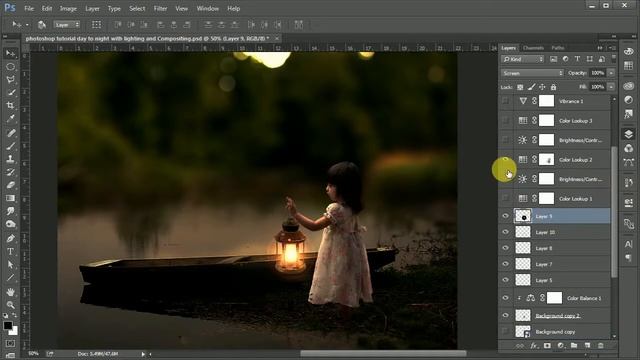Open the Image menu
The image size is (640, 360).
68,8
